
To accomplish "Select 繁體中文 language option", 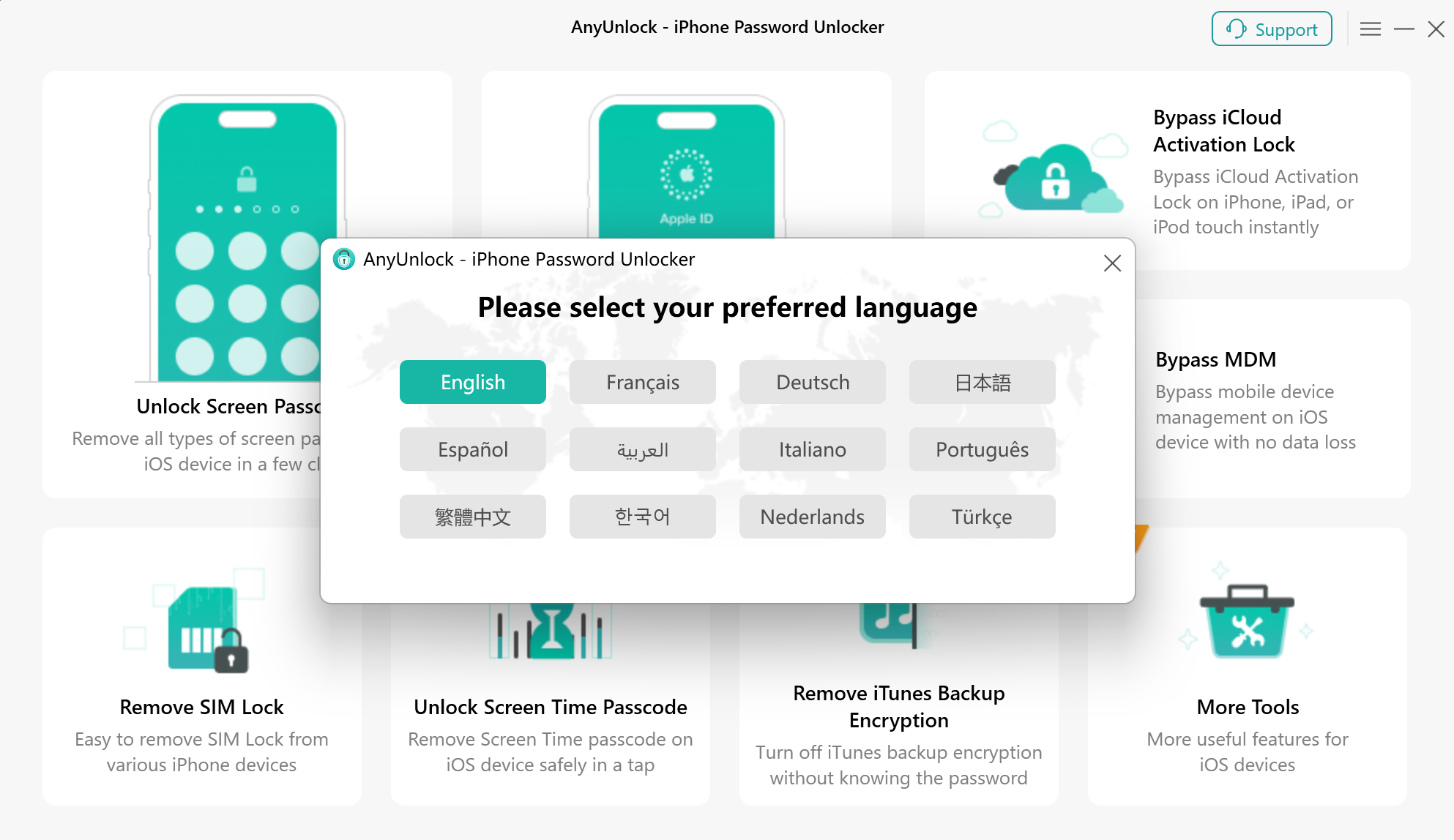I will coord(472,516).
